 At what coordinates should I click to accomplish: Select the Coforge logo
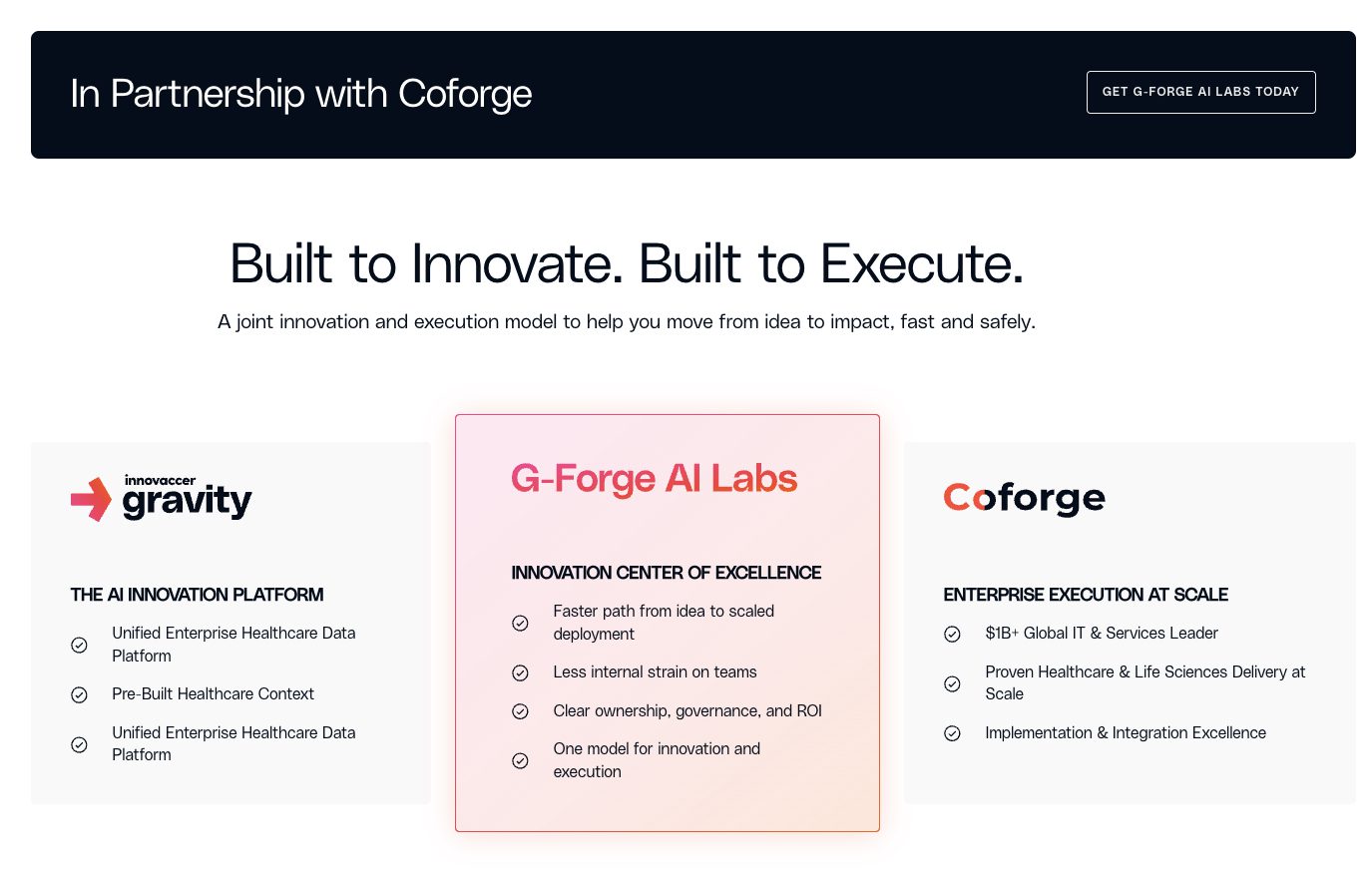coord(1024,498)
